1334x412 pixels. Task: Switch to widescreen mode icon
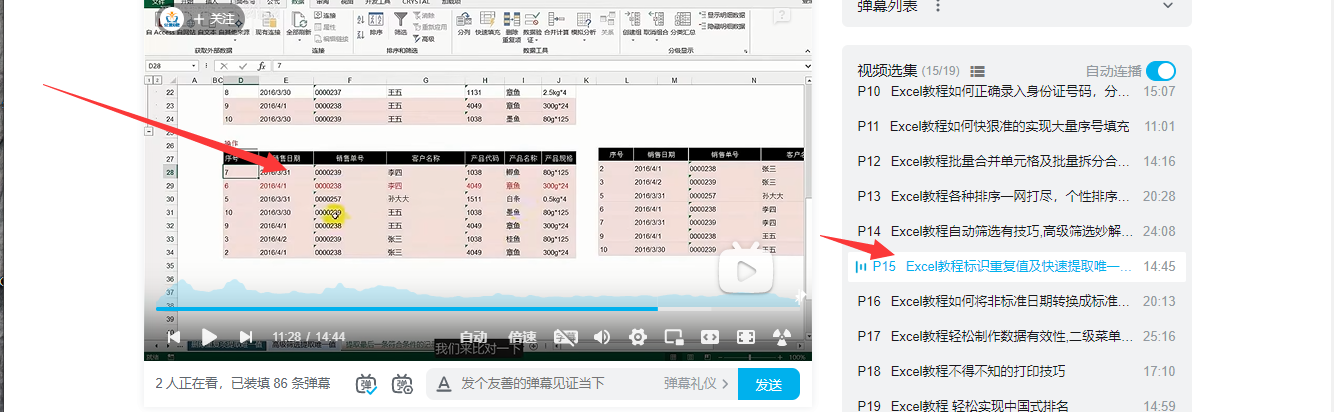click(710, 337)
